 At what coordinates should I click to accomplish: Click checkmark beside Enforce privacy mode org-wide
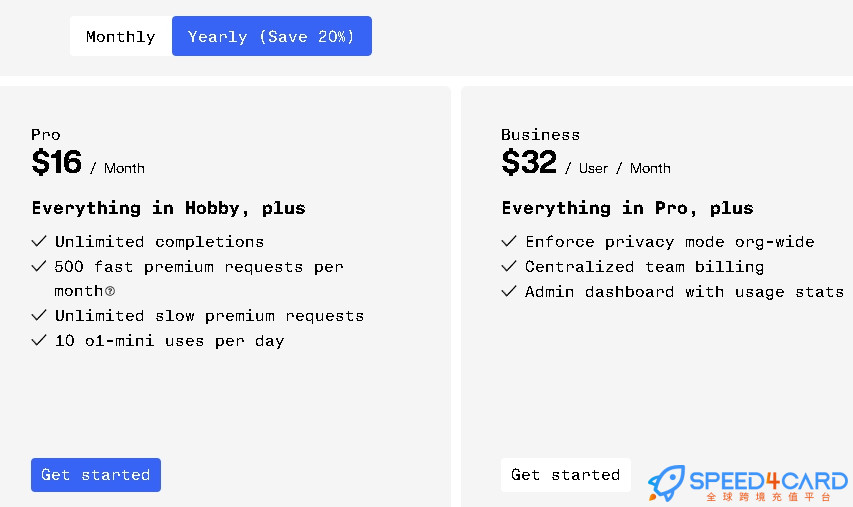pos(509,241)
